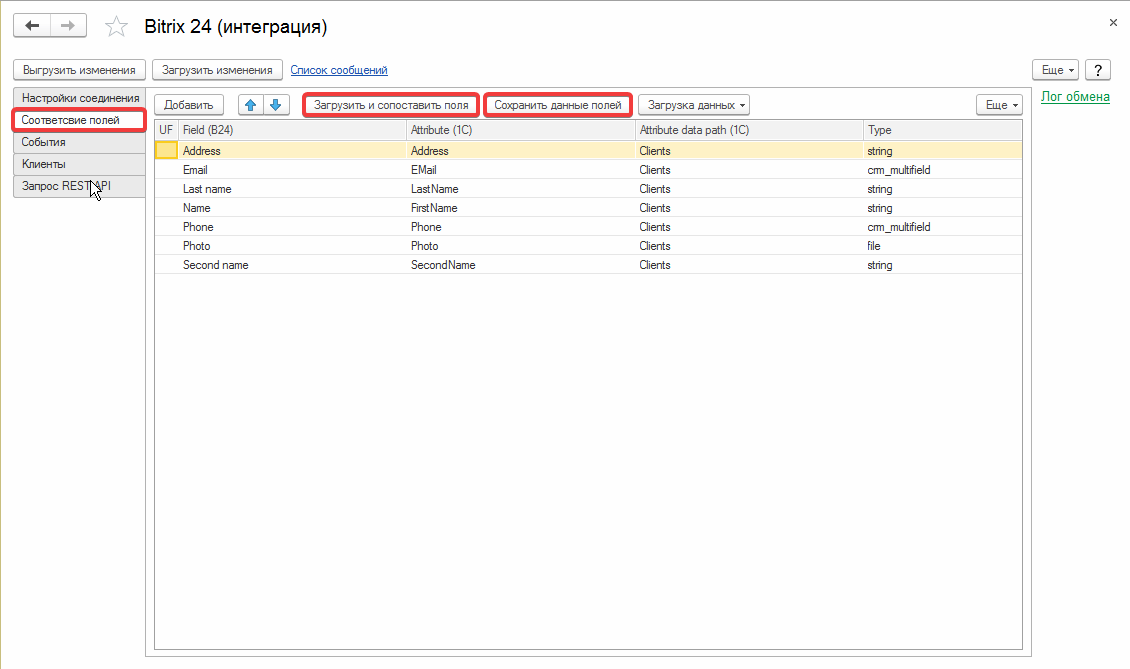Click Сохранить данные полей button
This screenshot has width=1130, height=669.
(x=558, y=105)
